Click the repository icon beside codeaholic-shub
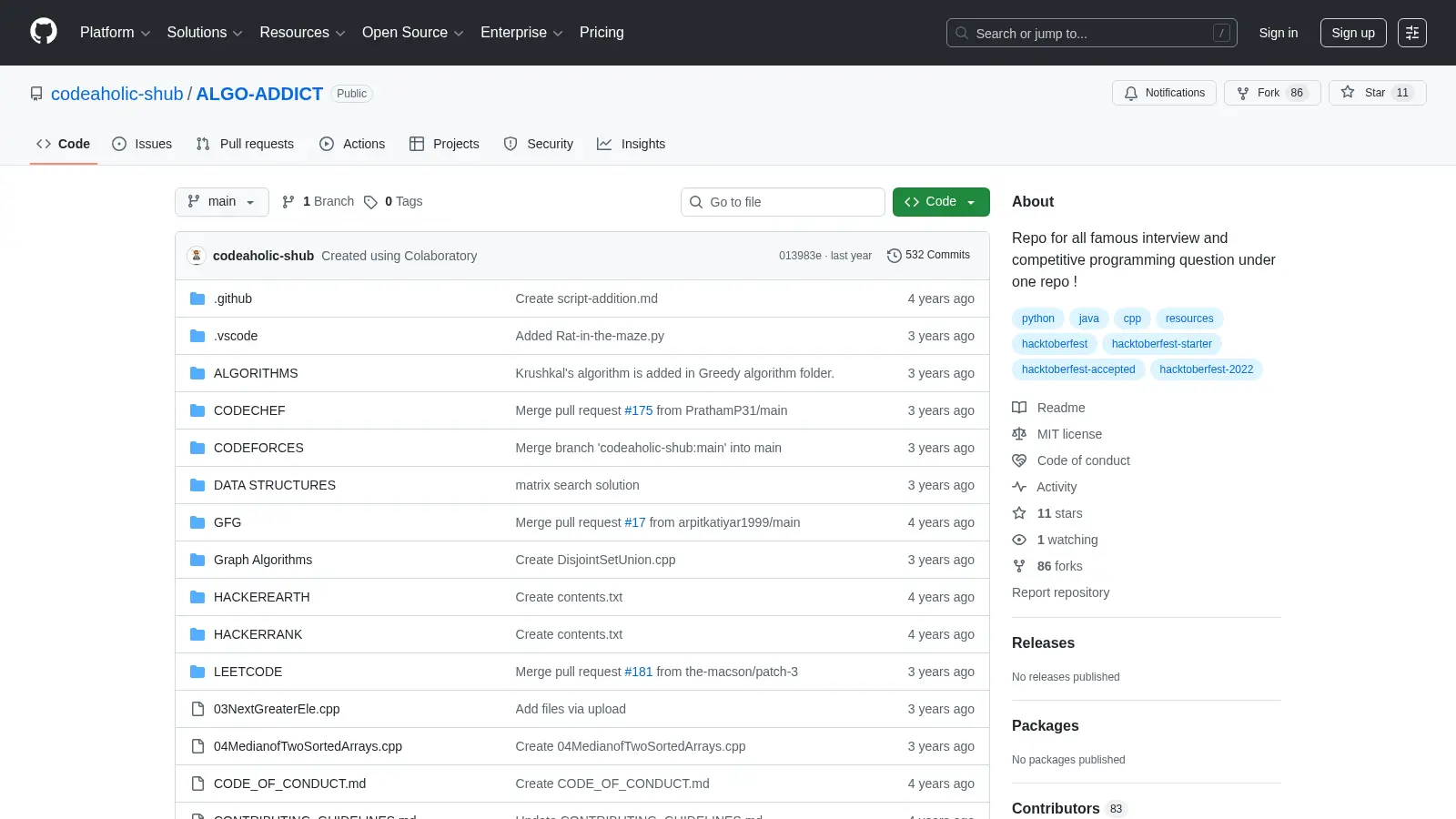 36,94
